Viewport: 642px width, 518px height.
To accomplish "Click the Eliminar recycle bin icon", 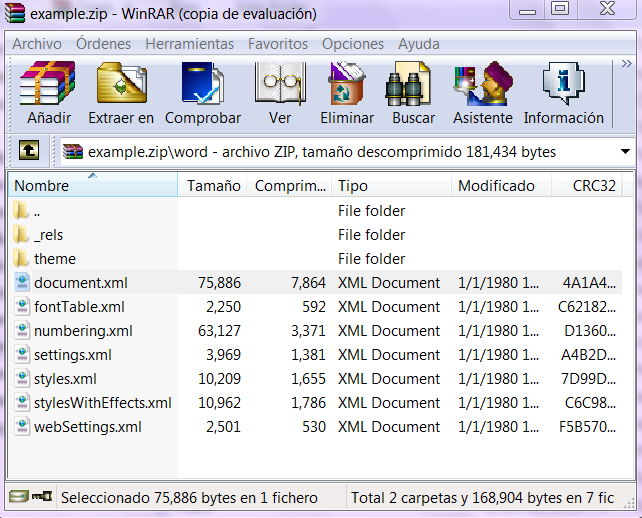I will 347,83.
